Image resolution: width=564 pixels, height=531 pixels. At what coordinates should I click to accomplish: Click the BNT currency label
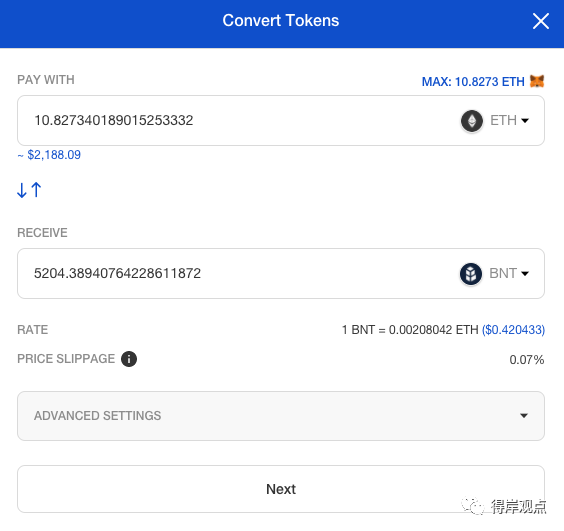[503, 274]
